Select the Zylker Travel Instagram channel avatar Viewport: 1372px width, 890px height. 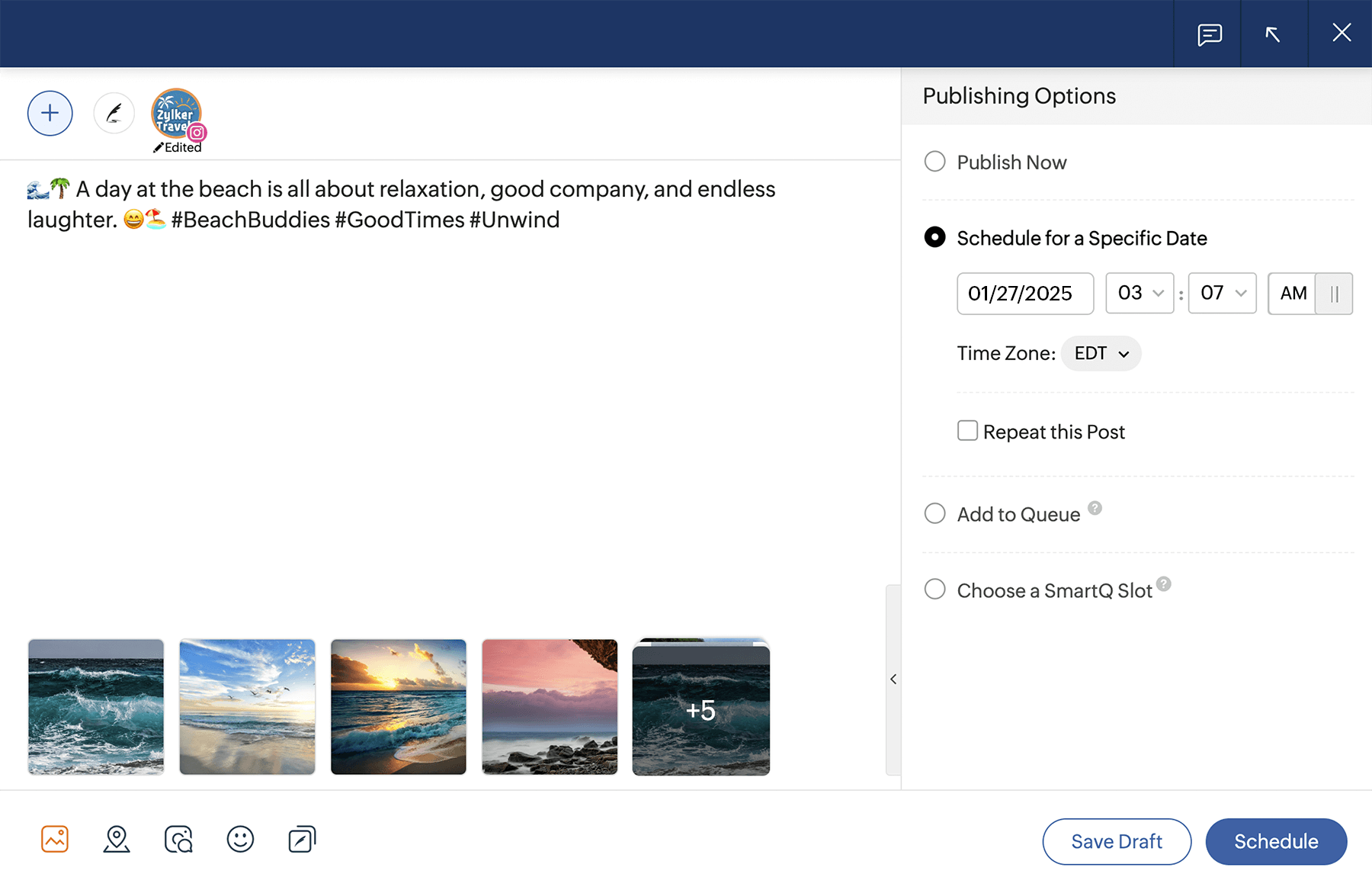[177, 114]
